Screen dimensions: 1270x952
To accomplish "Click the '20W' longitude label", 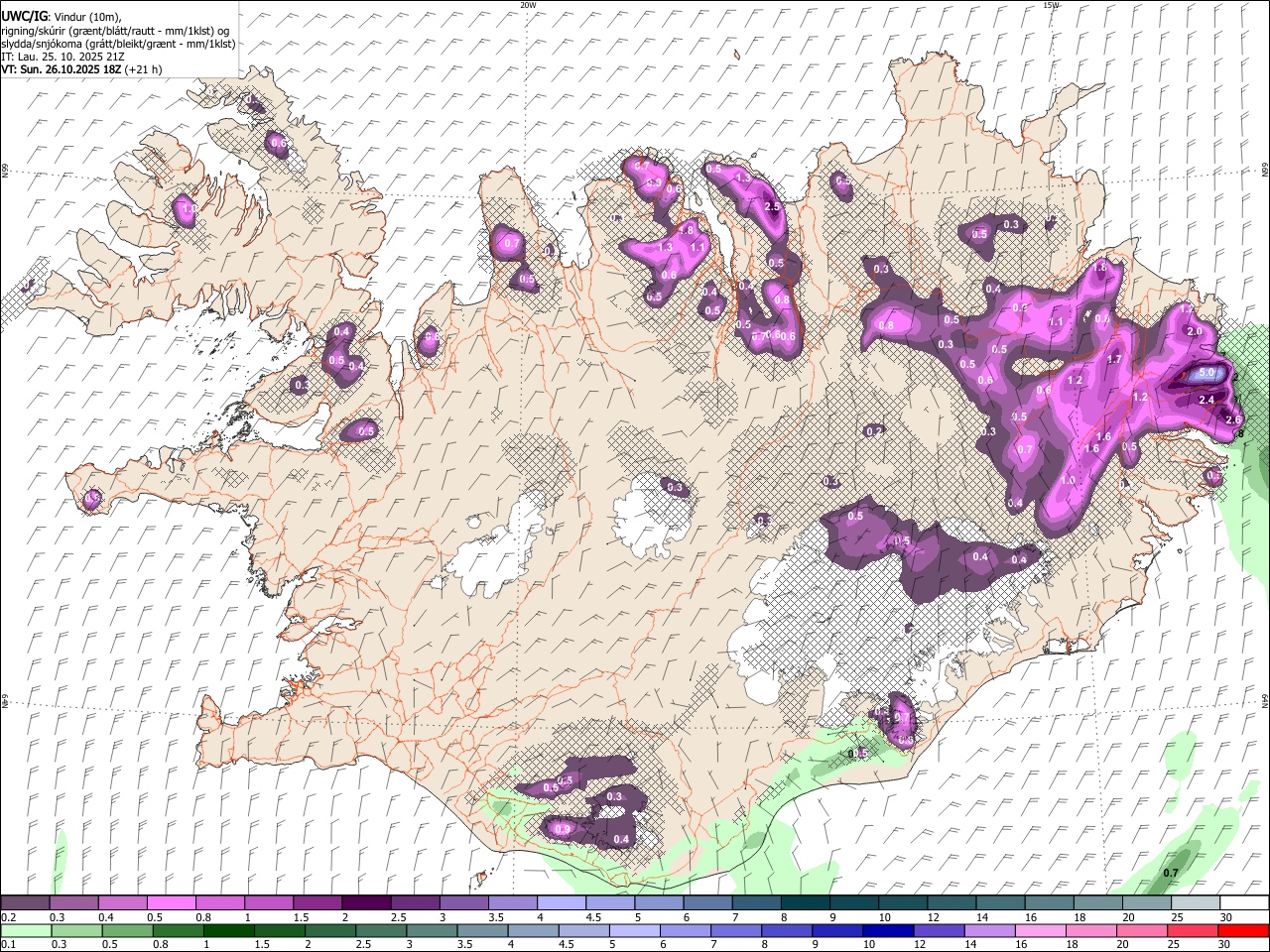I will 528,5.
